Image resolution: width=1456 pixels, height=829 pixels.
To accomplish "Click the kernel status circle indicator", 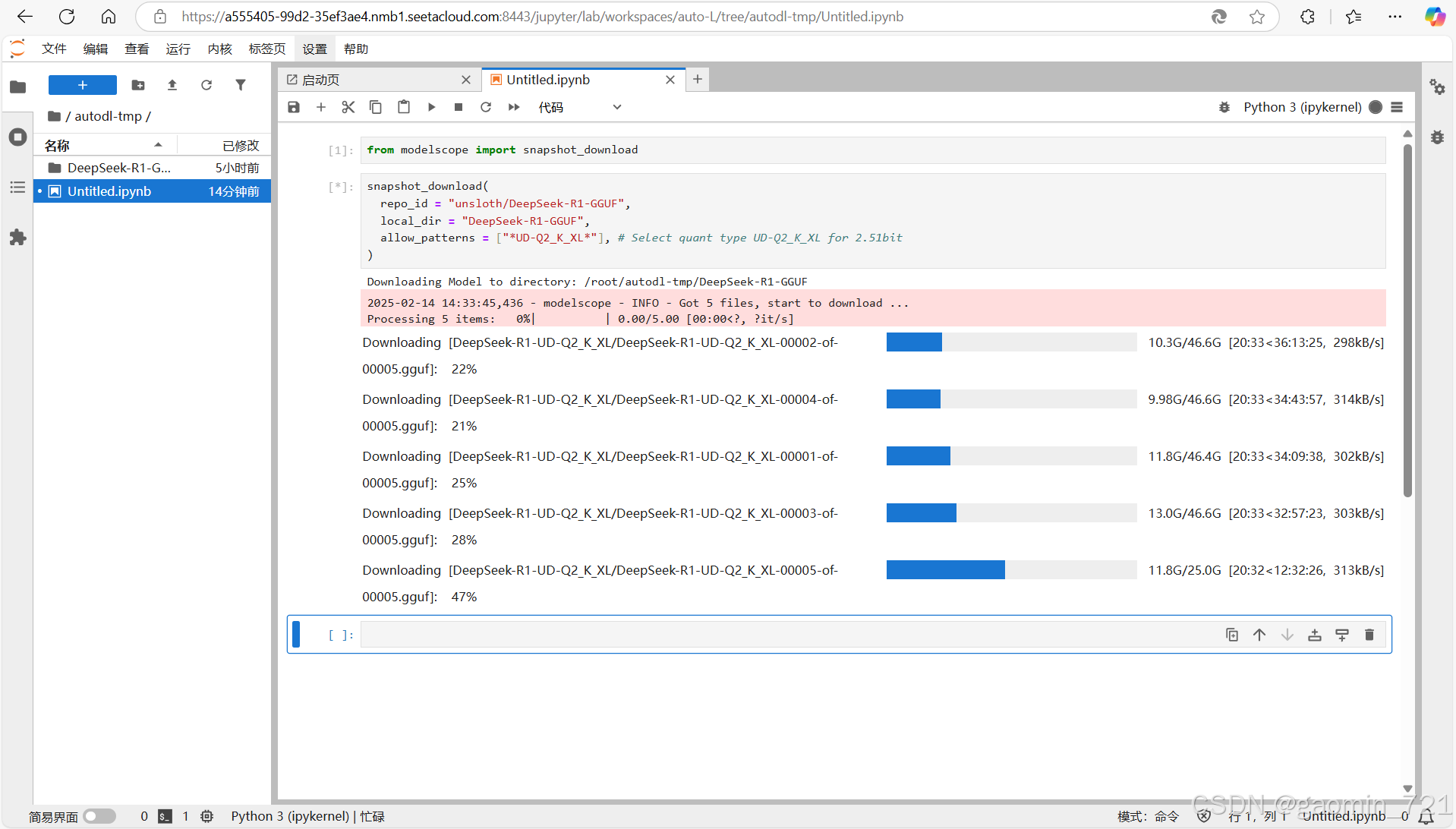I will [x=1376, y=107].
